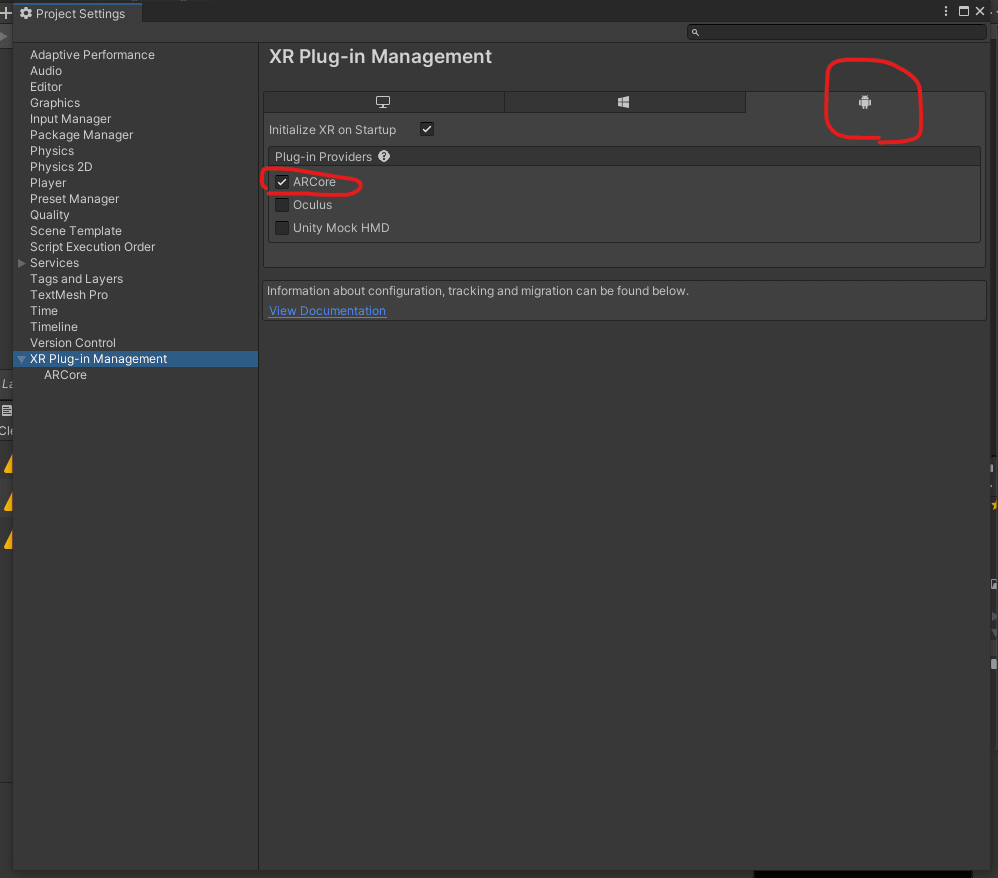The image size is (998, 878).
Task: Open TextMesh Pro settings
Action: tap(69, 295)
